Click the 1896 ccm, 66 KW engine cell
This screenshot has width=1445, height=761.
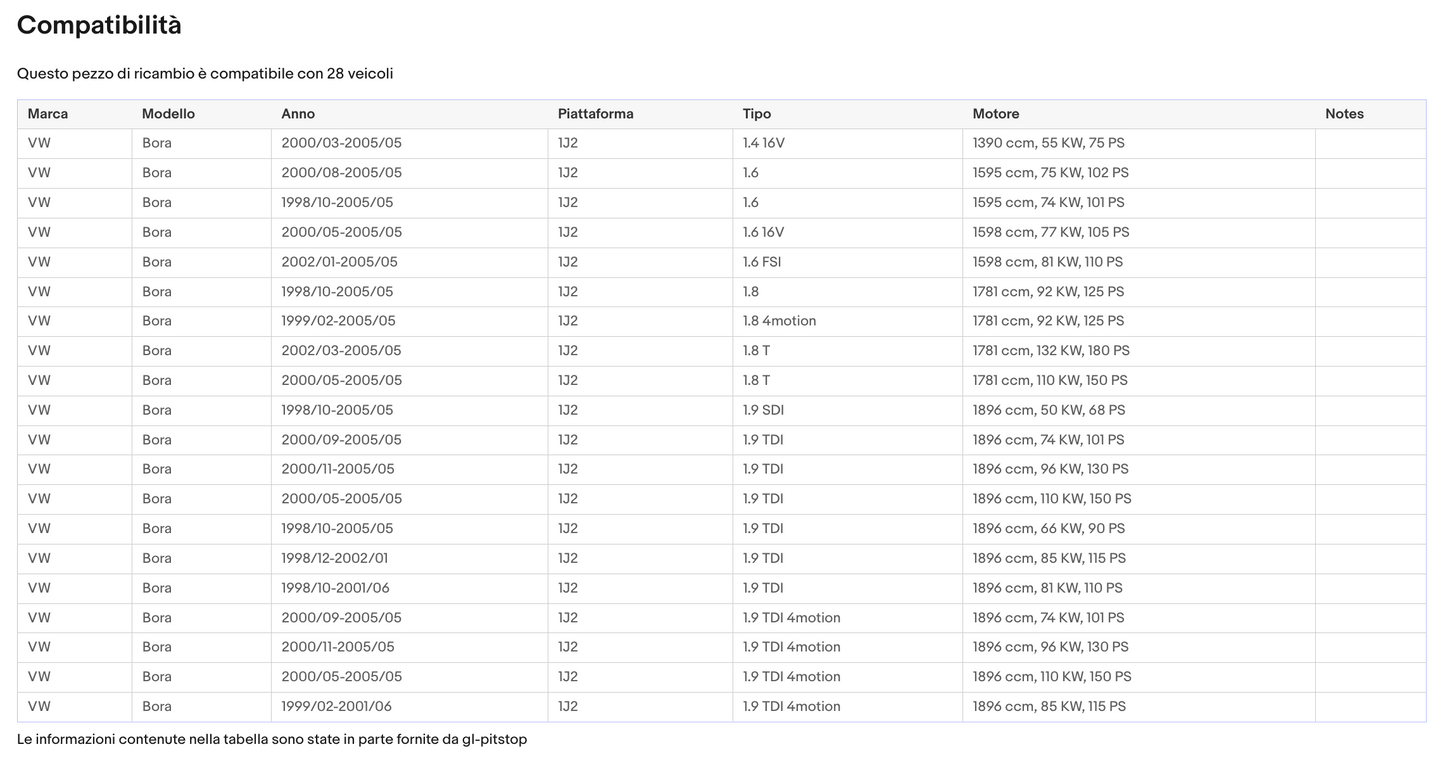point(1048,529)
